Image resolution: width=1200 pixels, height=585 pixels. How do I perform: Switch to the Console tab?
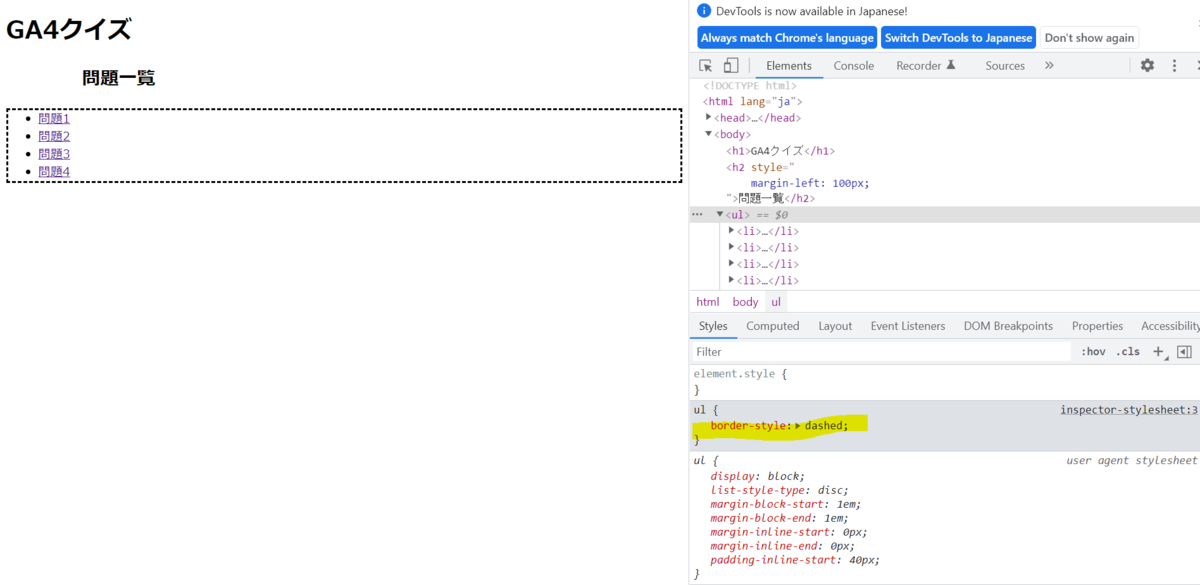854,66
